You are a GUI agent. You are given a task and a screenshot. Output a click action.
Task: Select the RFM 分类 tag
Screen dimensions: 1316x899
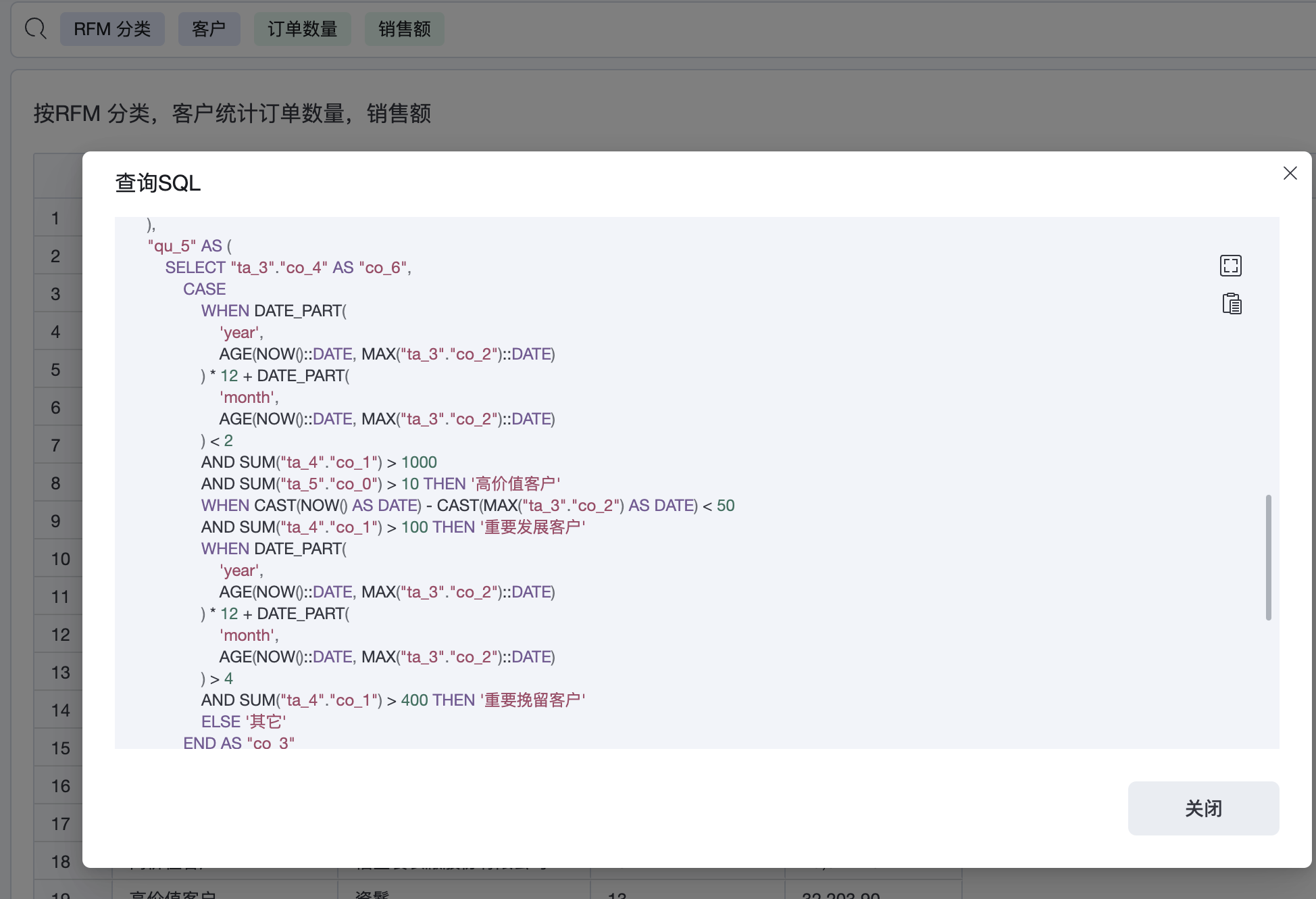coord(112,29)
